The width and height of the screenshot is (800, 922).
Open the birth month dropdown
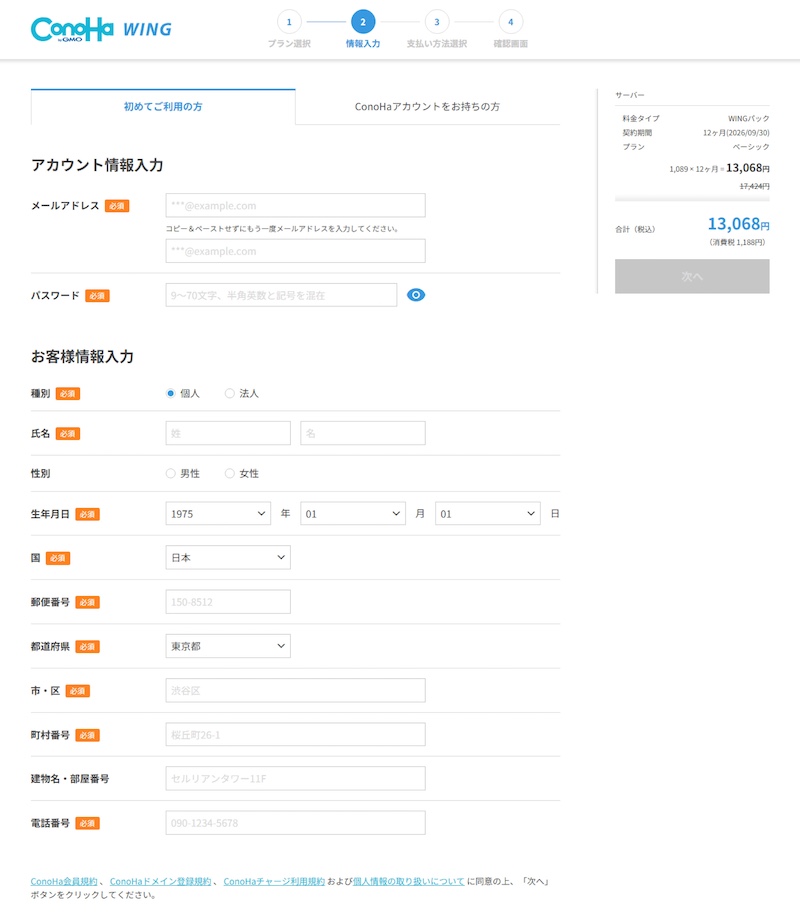tap(352, 513)
